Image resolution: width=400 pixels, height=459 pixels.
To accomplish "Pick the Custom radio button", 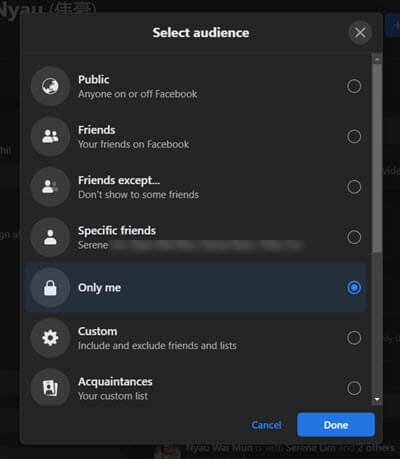I will 354,338.
